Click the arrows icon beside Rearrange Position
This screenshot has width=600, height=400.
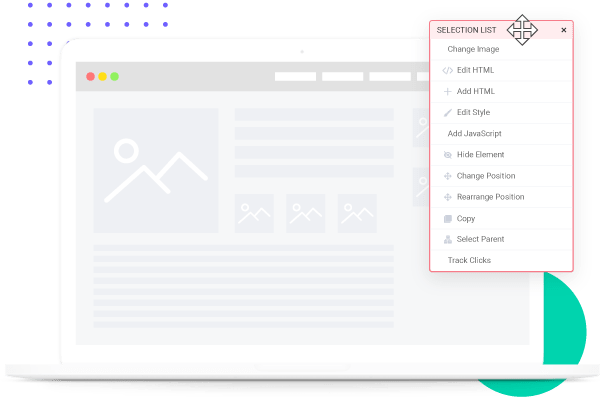(447, 197)
